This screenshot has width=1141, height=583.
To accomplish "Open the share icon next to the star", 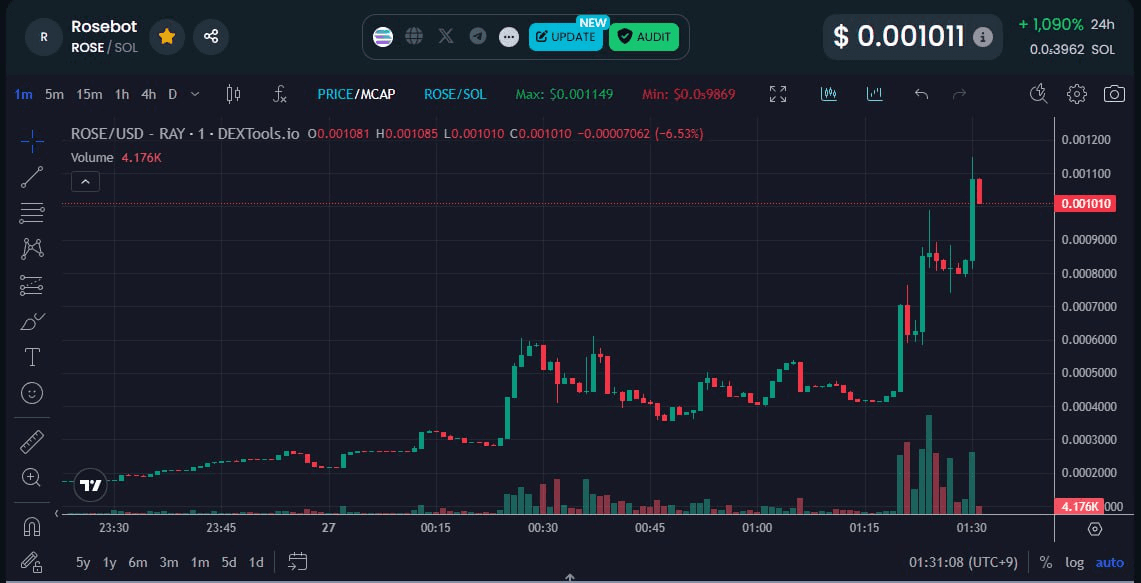I will point(211,36).
